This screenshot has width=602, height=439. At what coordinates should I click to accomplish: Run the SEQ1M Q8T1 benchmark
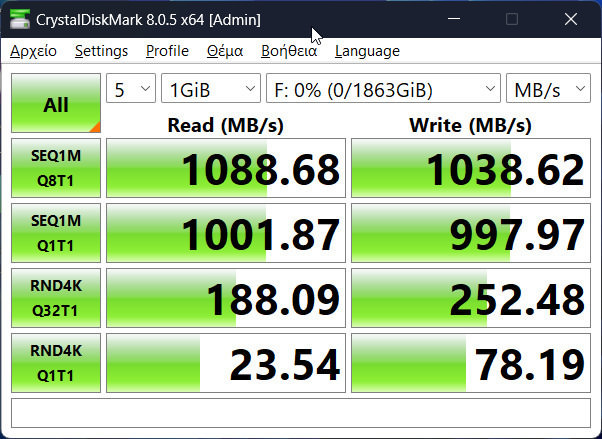pos(55,168)
